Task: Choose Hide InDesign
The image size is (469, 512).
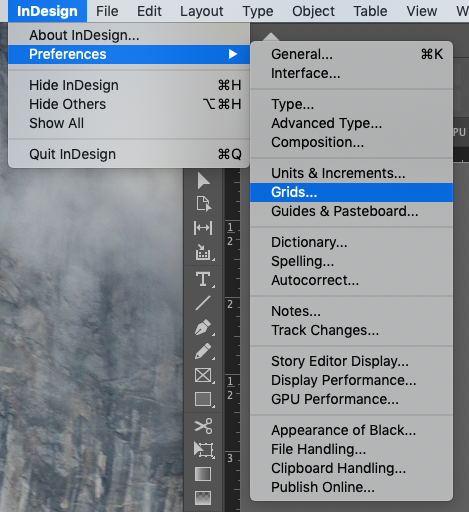Action: pyautogui.click(x=129, y=85)
